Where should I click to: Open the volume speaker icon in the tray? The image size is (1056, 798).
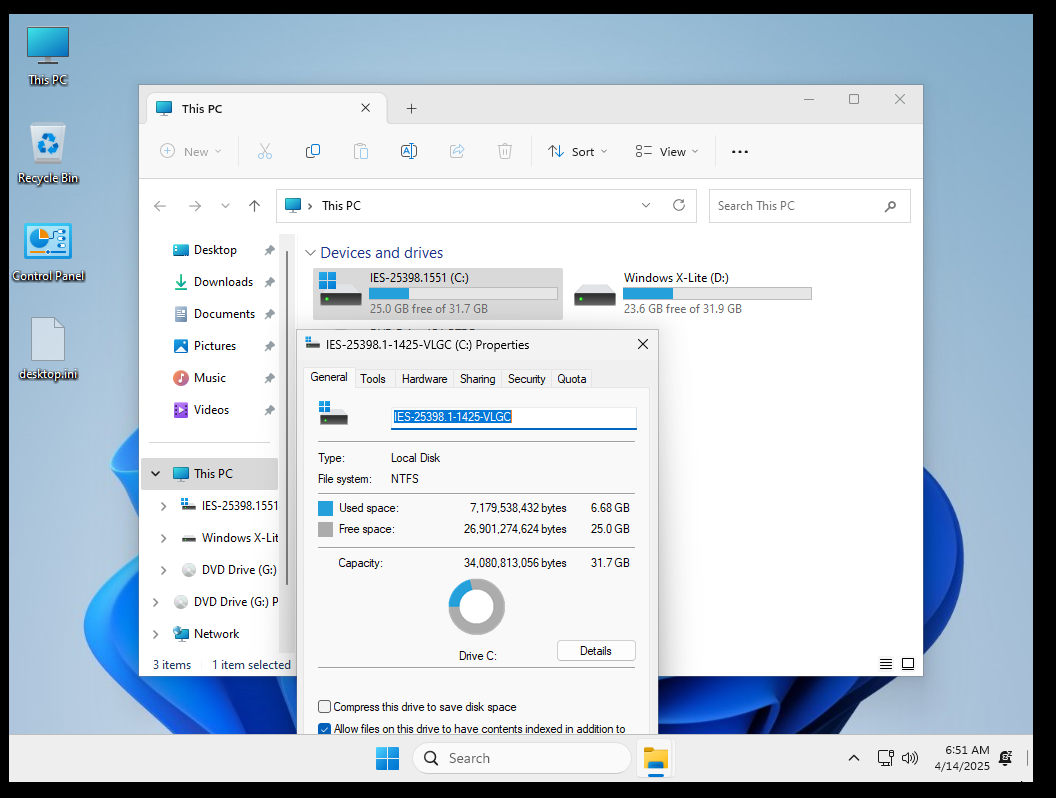tap(910, 758)
